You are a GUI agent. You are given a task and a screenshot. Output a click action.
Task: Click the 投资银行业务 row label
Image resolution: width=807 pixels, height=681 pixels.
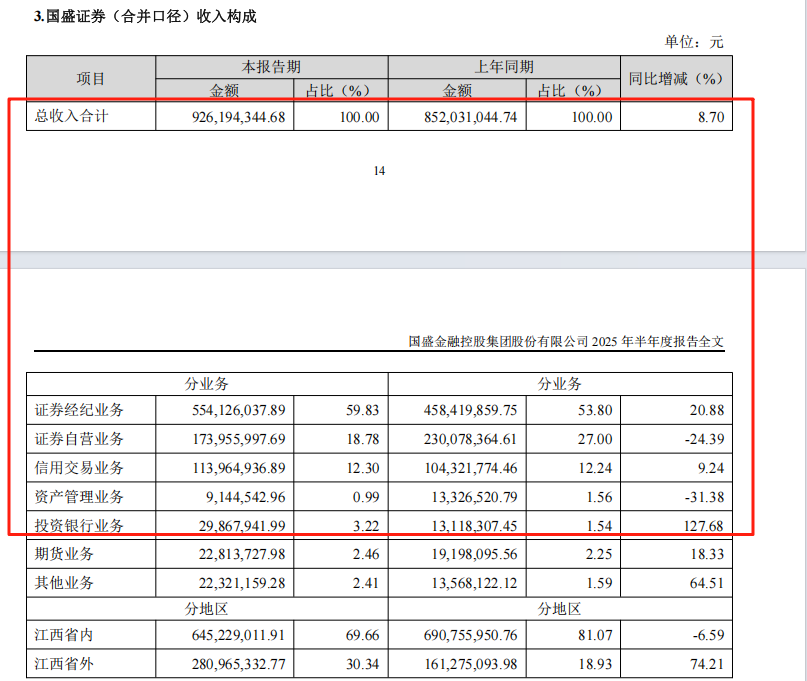80,525
